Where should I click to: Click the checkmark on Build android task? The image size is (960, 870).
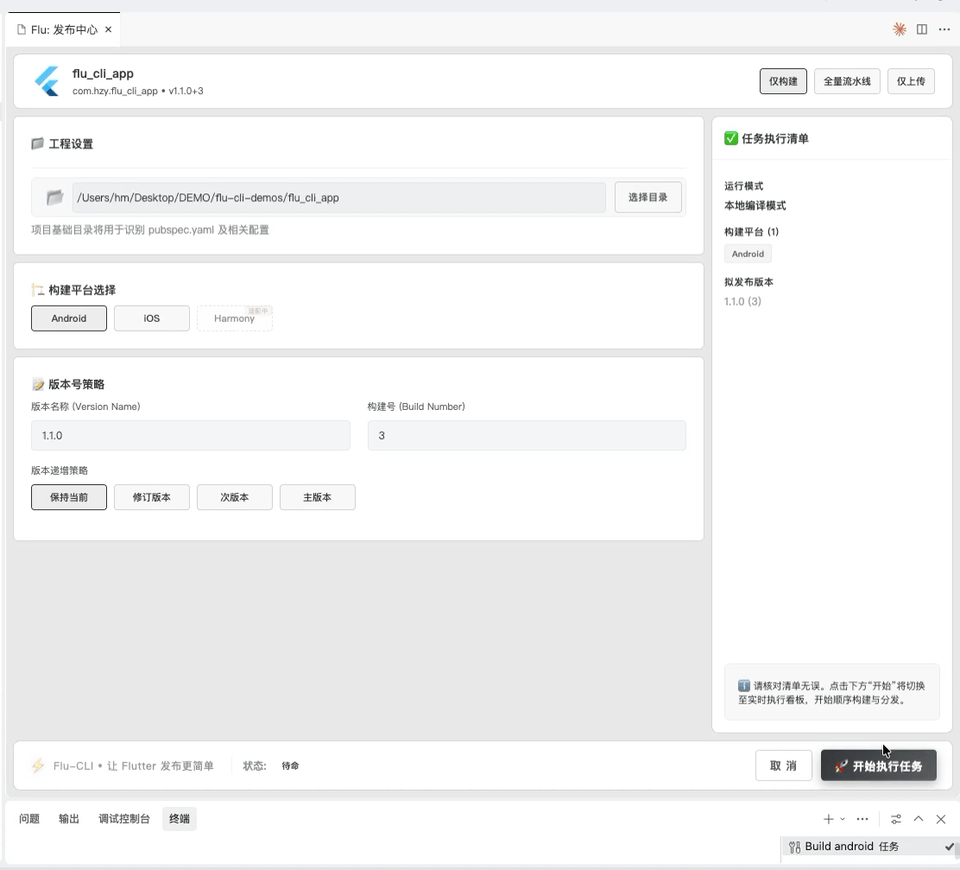pos(949,847)
